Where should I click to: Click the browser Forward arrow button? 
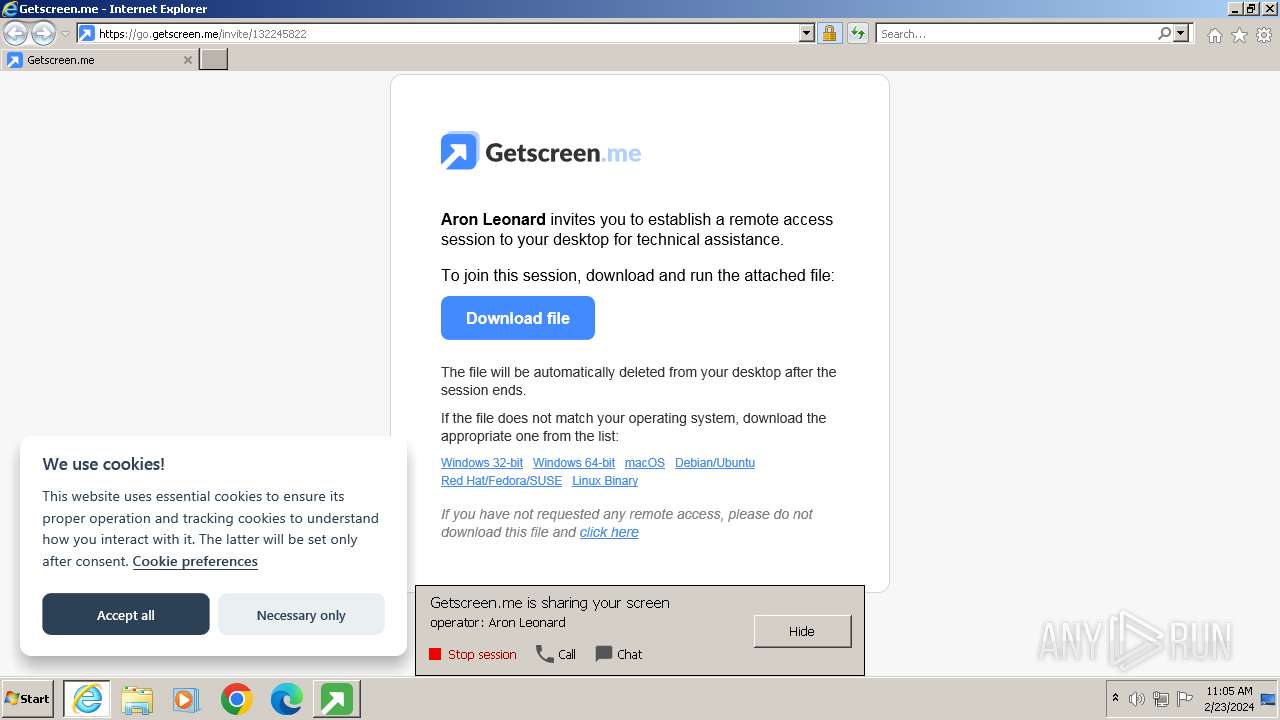[43, 34]
